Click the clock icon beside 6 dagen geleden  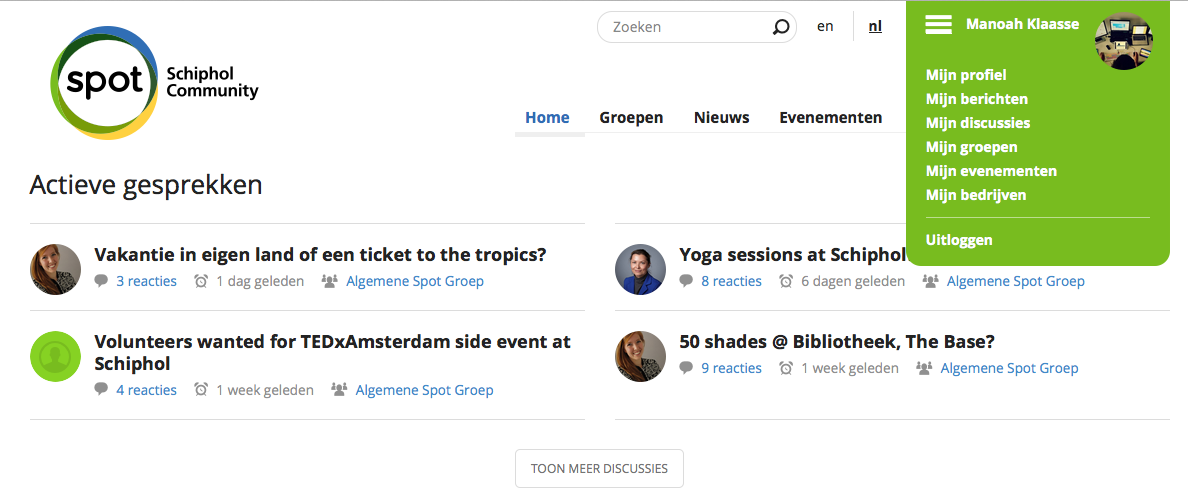point(786,281)
